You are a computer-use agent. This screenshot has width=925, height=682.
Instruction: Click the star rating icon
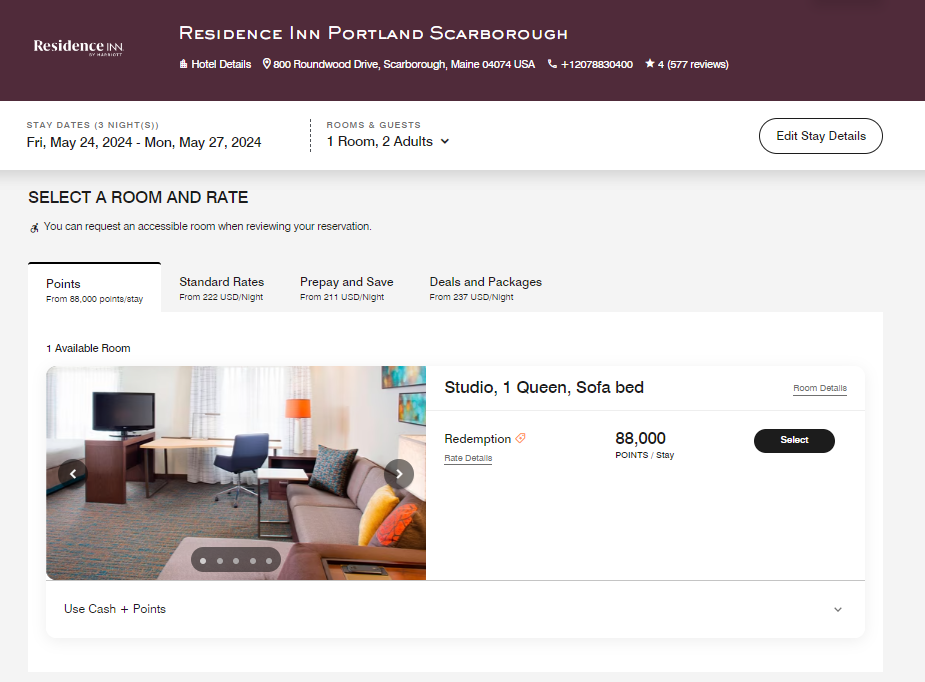650,64
